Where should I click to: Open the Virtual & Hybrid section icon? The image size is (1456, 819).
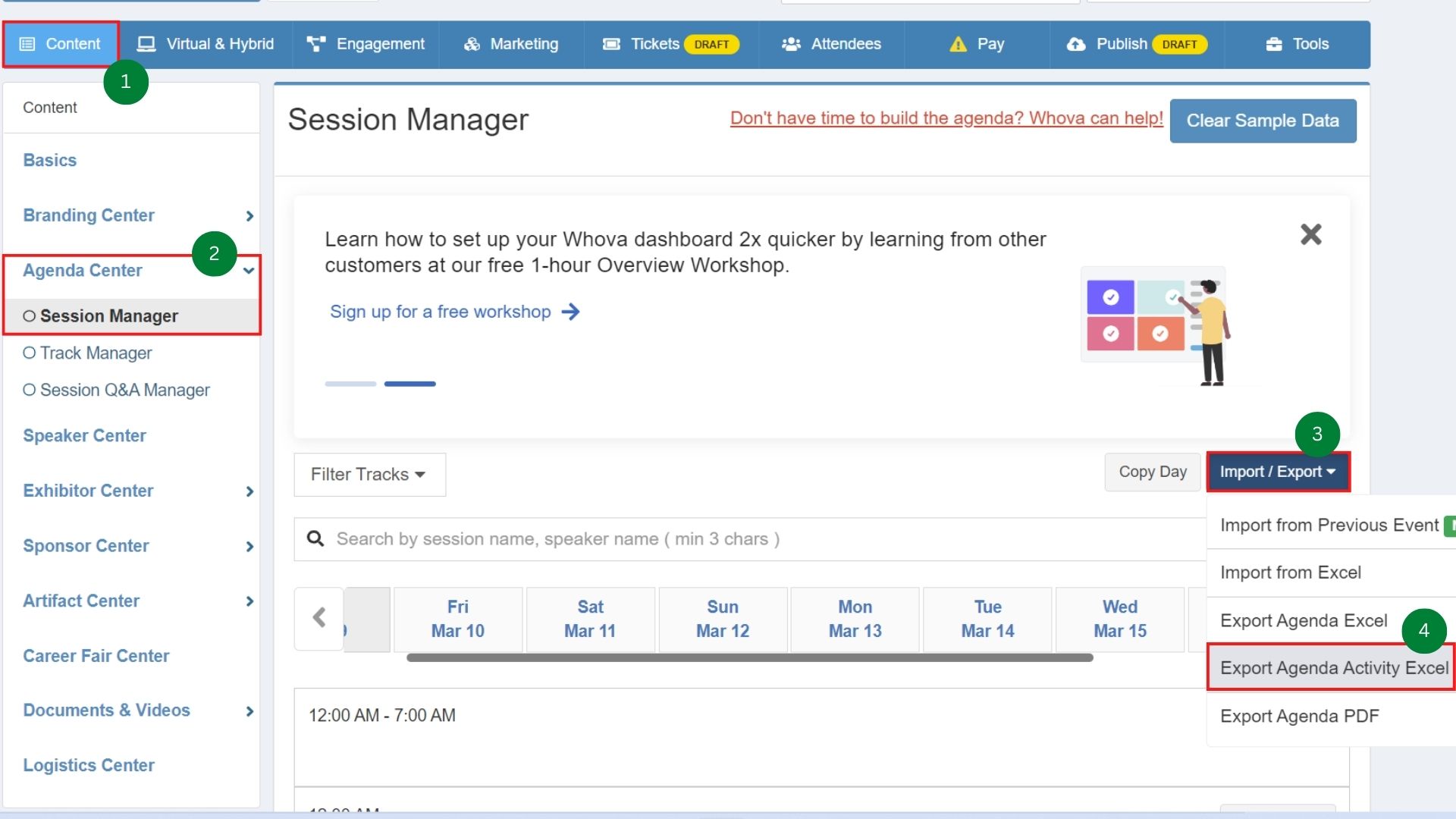(146, 44)
